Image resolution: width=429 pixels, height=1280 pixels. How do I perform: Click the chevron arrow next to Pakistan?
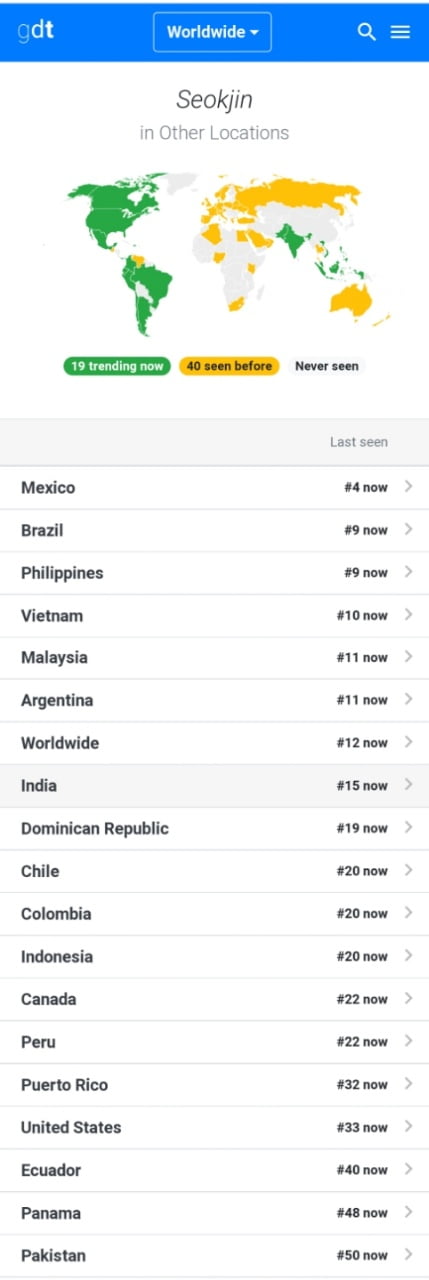point(408,1255)
